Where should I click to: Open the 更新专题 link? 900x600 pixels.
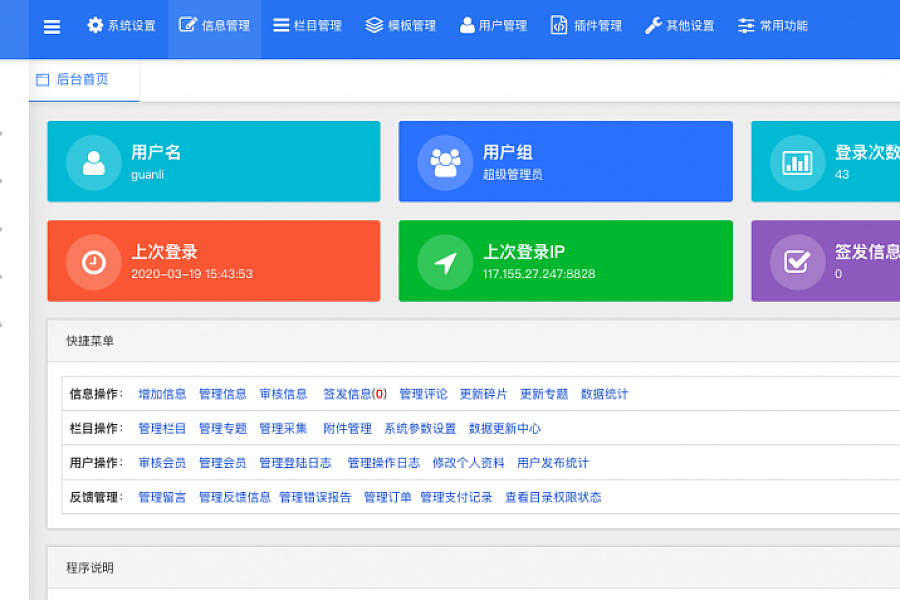pos(544,394)
